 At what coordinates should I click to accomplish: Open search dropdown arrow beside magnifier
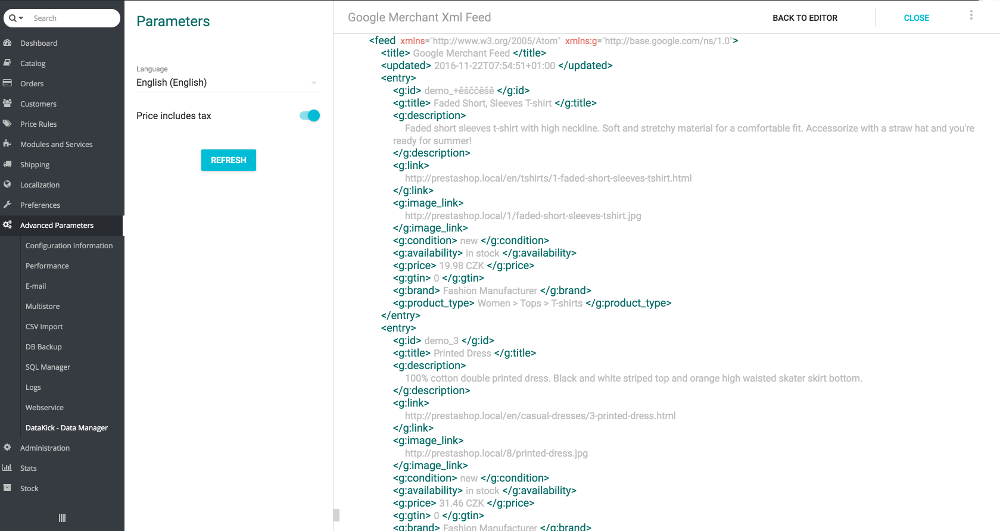click(x=21, y=18)
